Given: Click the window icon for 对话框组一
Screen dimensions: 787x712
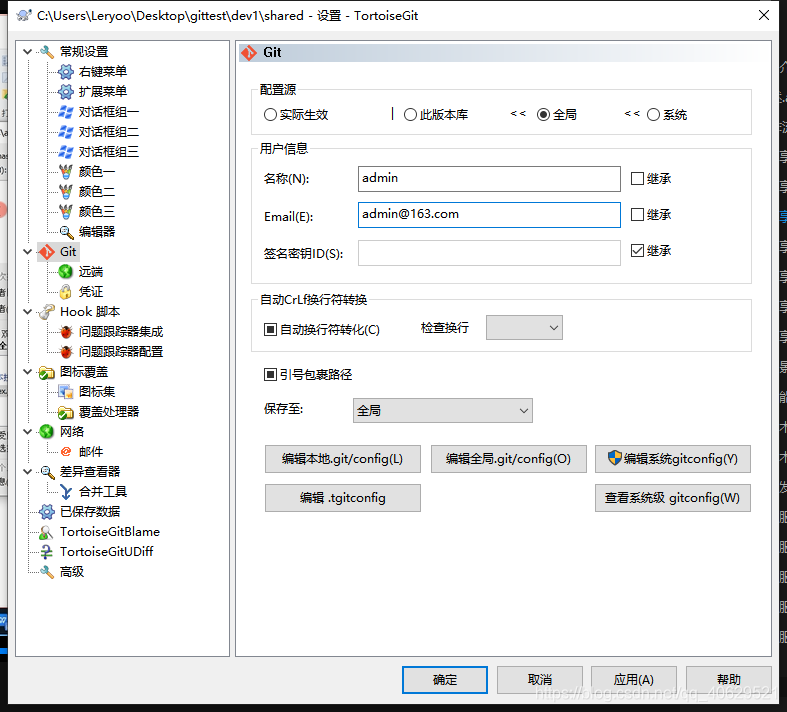Looking at the screenshot, I should [x=66, y=112].
